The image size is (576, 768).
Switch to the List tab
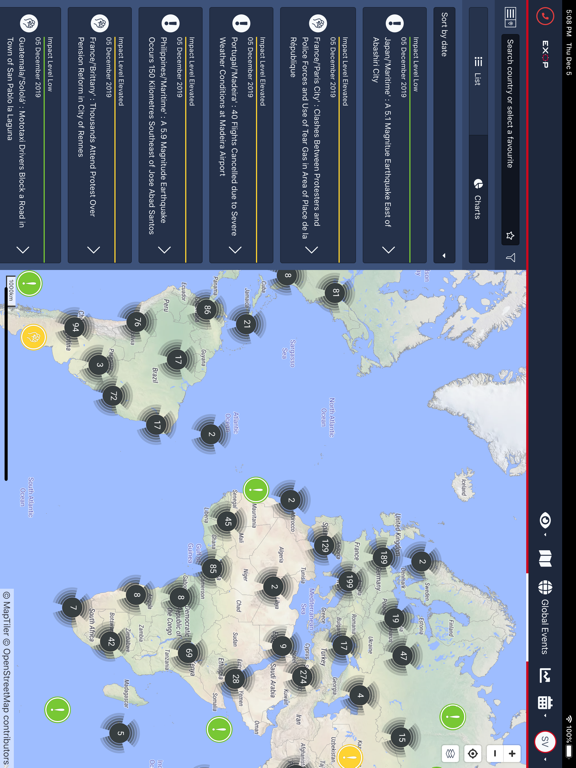(x=479, y=71)
